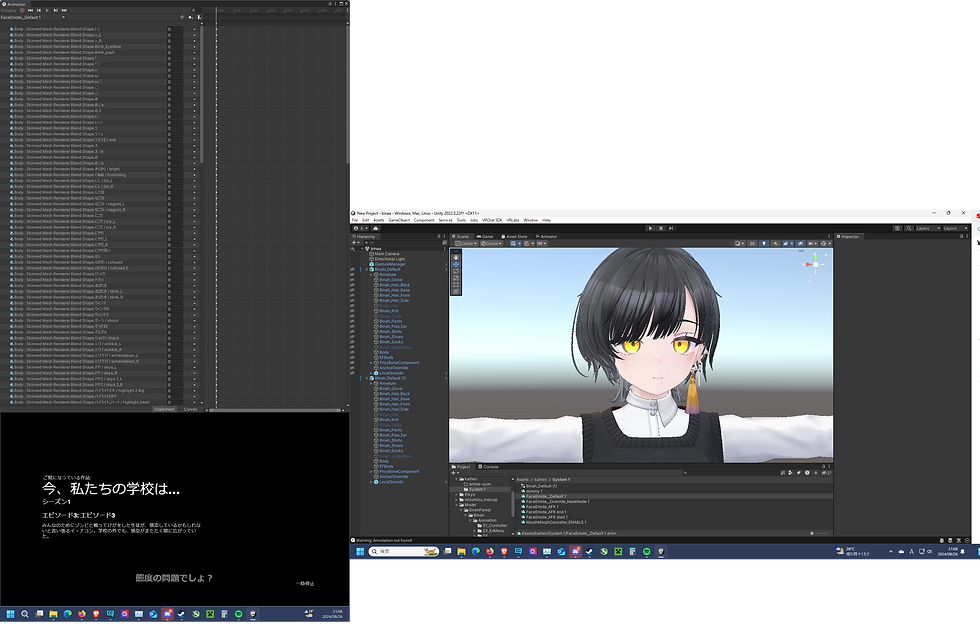Image resolution: width=980 pixels, height=624 pixels.
Task: Open the Scene view three-dot options menu
Action: 829,236
